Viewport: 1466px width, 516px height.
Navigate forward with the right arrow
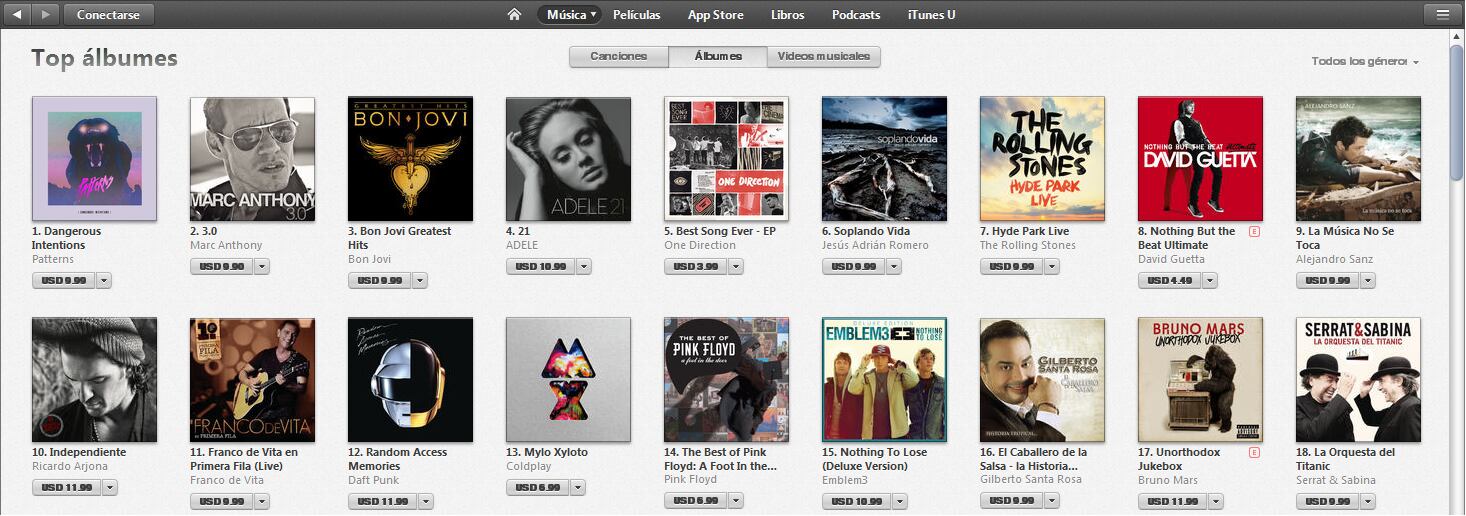coord(45,14)
